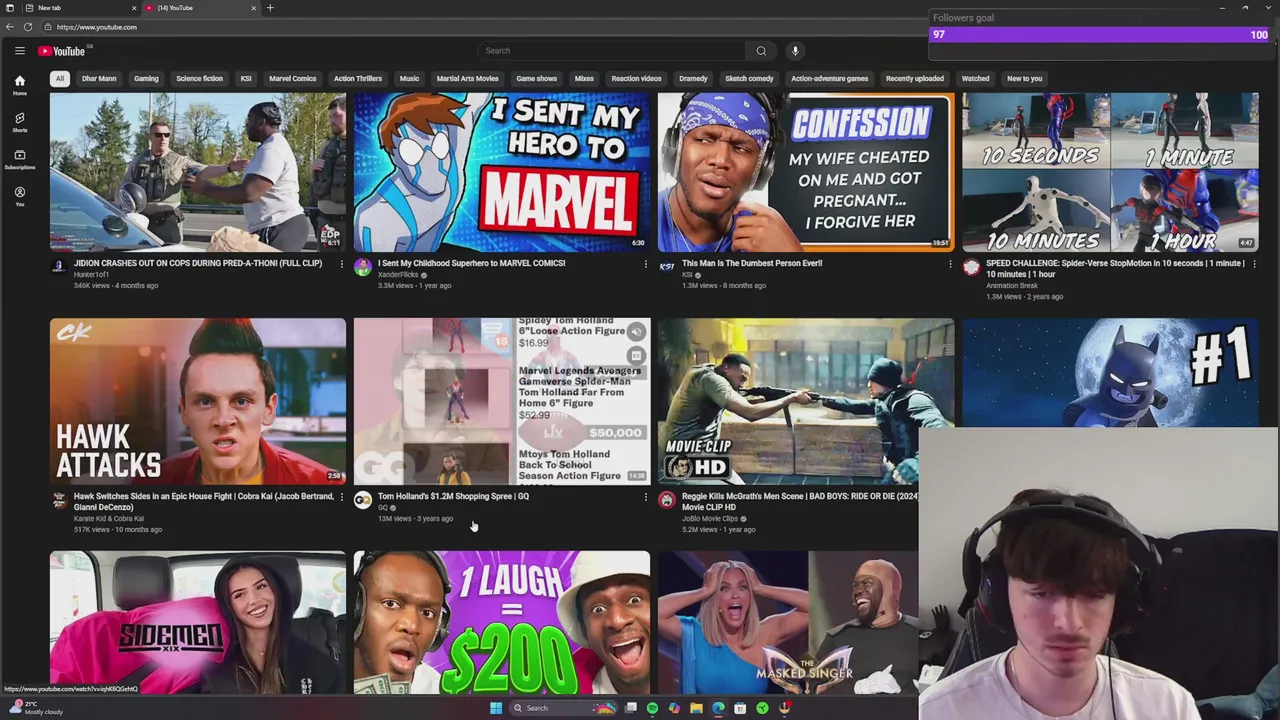Viewport: 1280px width, 720px height.
Task: Open 'I Sent My Childhood Superhero' title link
Action: coord(471,264)
